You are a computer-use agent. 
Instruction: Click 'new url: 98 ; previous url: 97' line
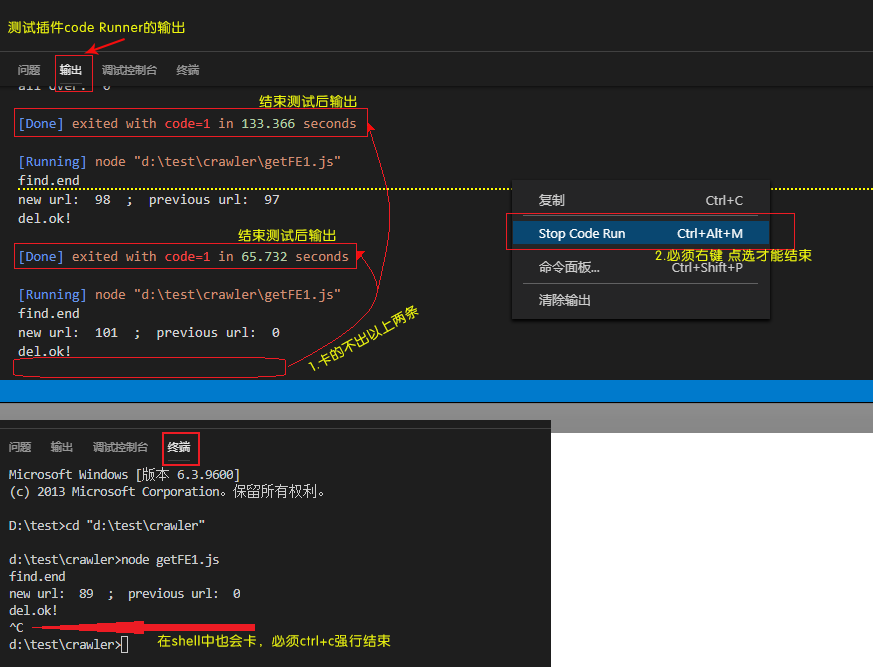pos(149,200)
